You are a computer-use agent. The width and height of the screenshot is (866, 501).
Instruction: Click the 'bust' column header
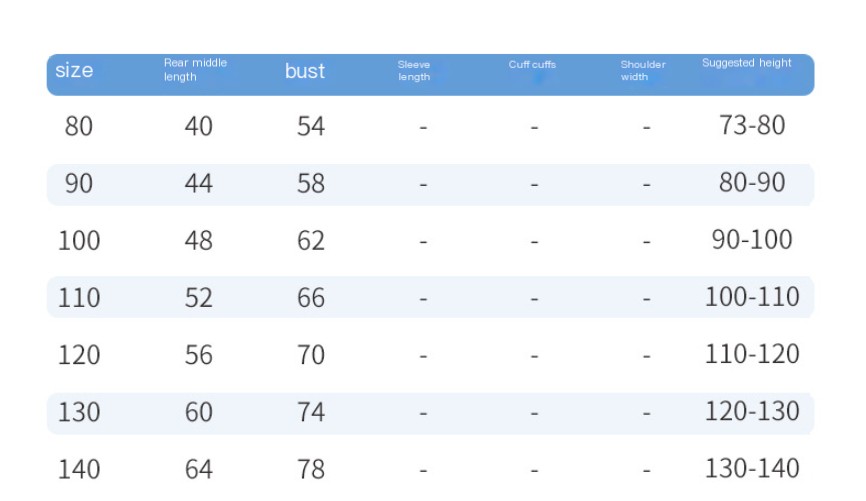pos(304,71)
